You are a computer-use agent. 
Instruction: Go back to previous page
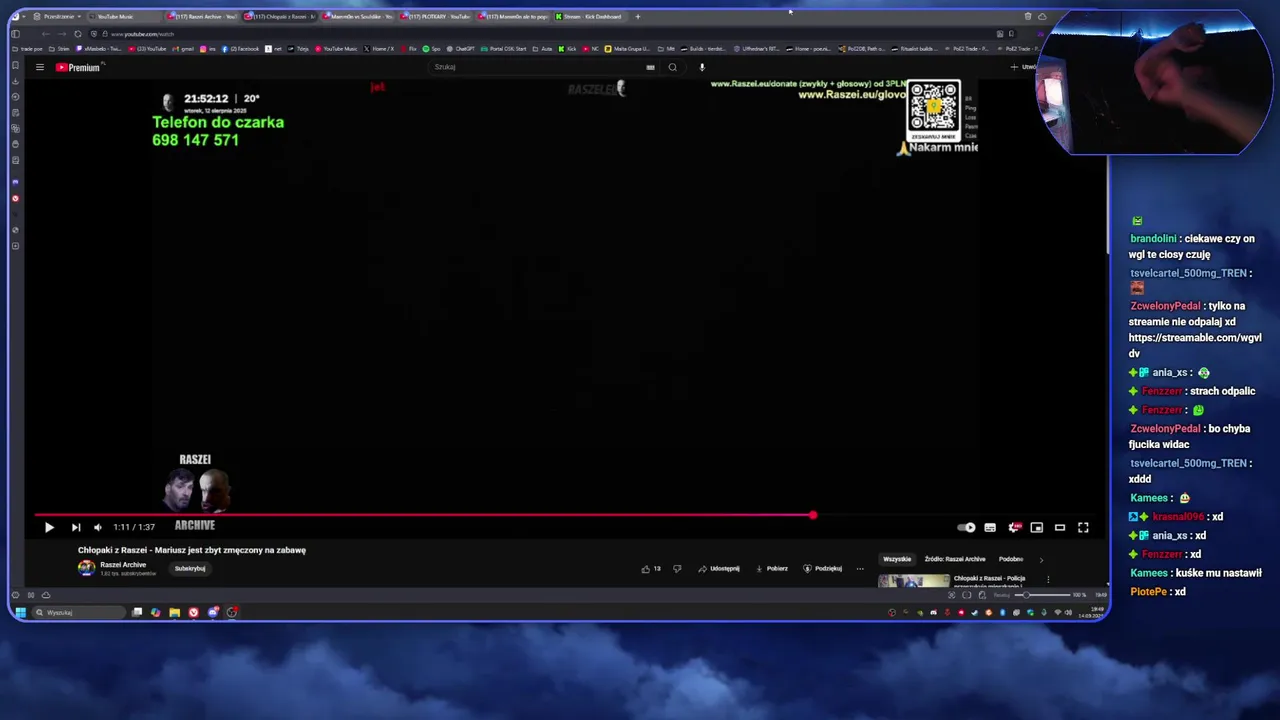[46, 34]
